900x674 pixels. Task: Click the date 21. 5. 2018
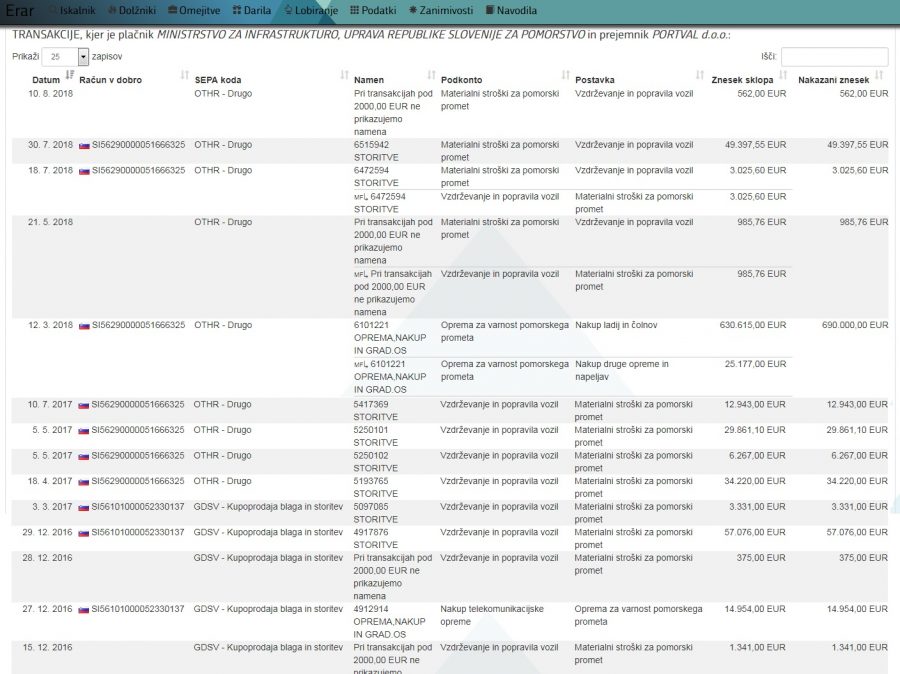pyautogui.click(x=51, y=222)
